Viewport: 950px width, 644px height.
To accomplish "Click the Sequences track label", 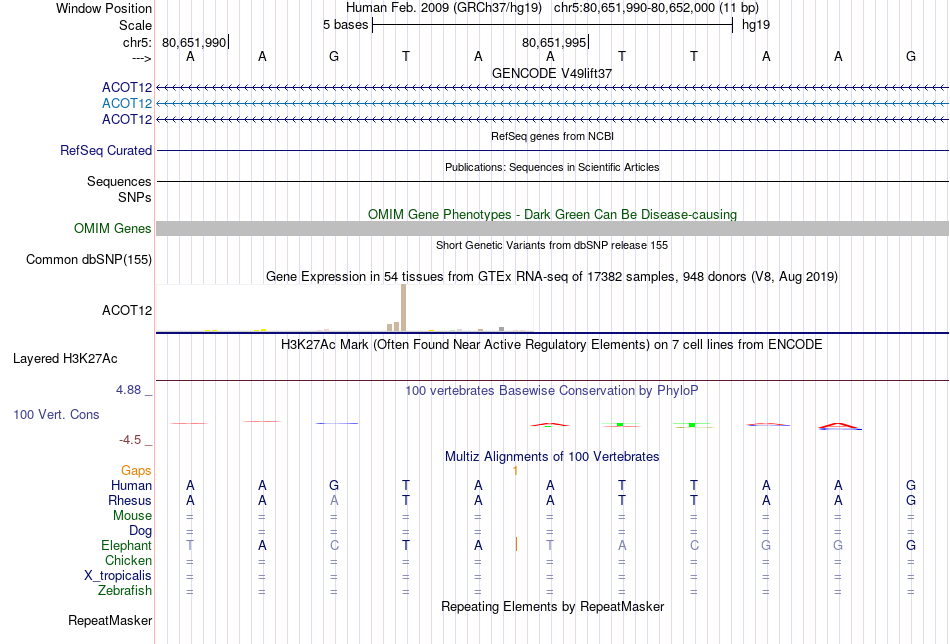I will tap(119, 181).
